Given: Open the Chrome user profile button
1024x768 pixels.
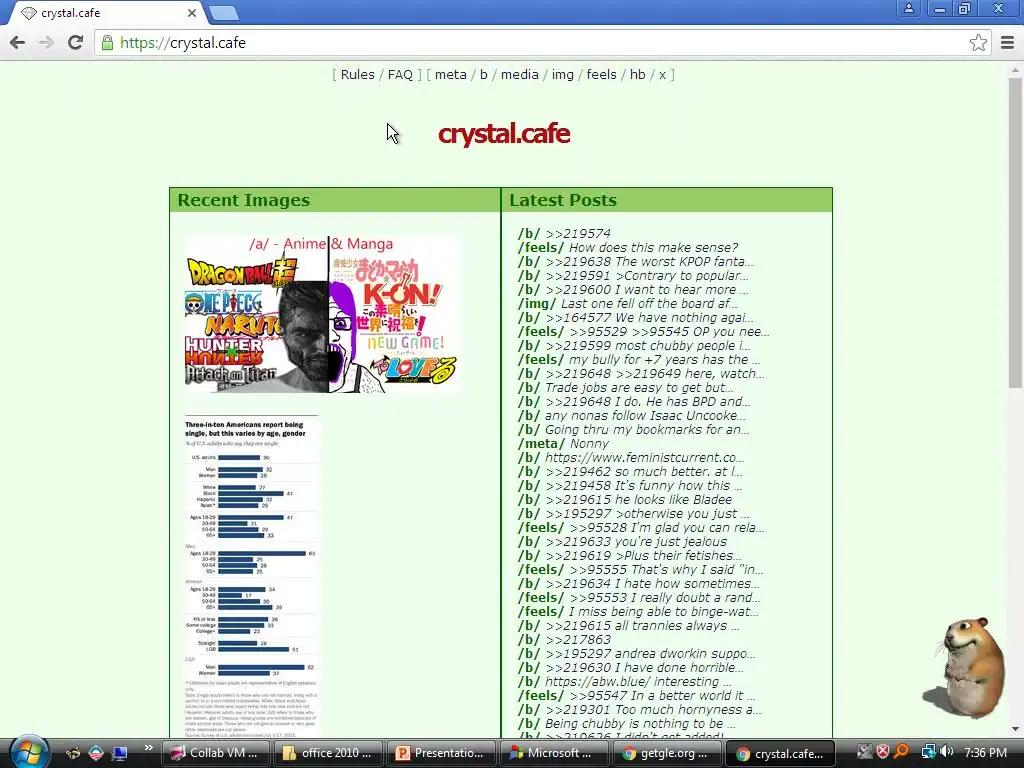Looking at the screenshot, I should tap(908, 8).
